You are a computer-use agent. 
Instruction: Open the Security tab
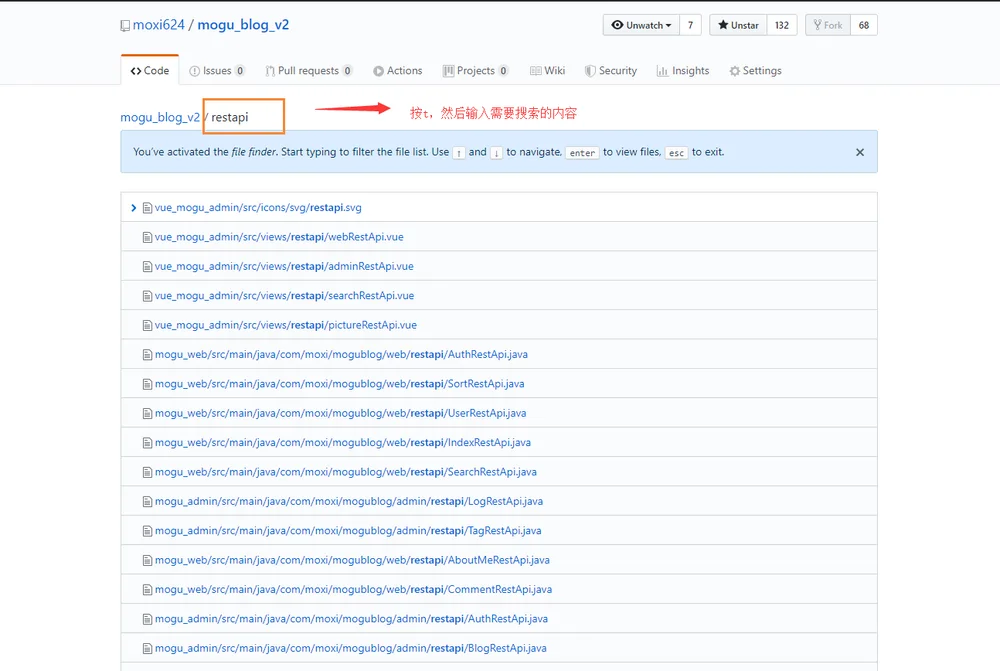point(611,71)
